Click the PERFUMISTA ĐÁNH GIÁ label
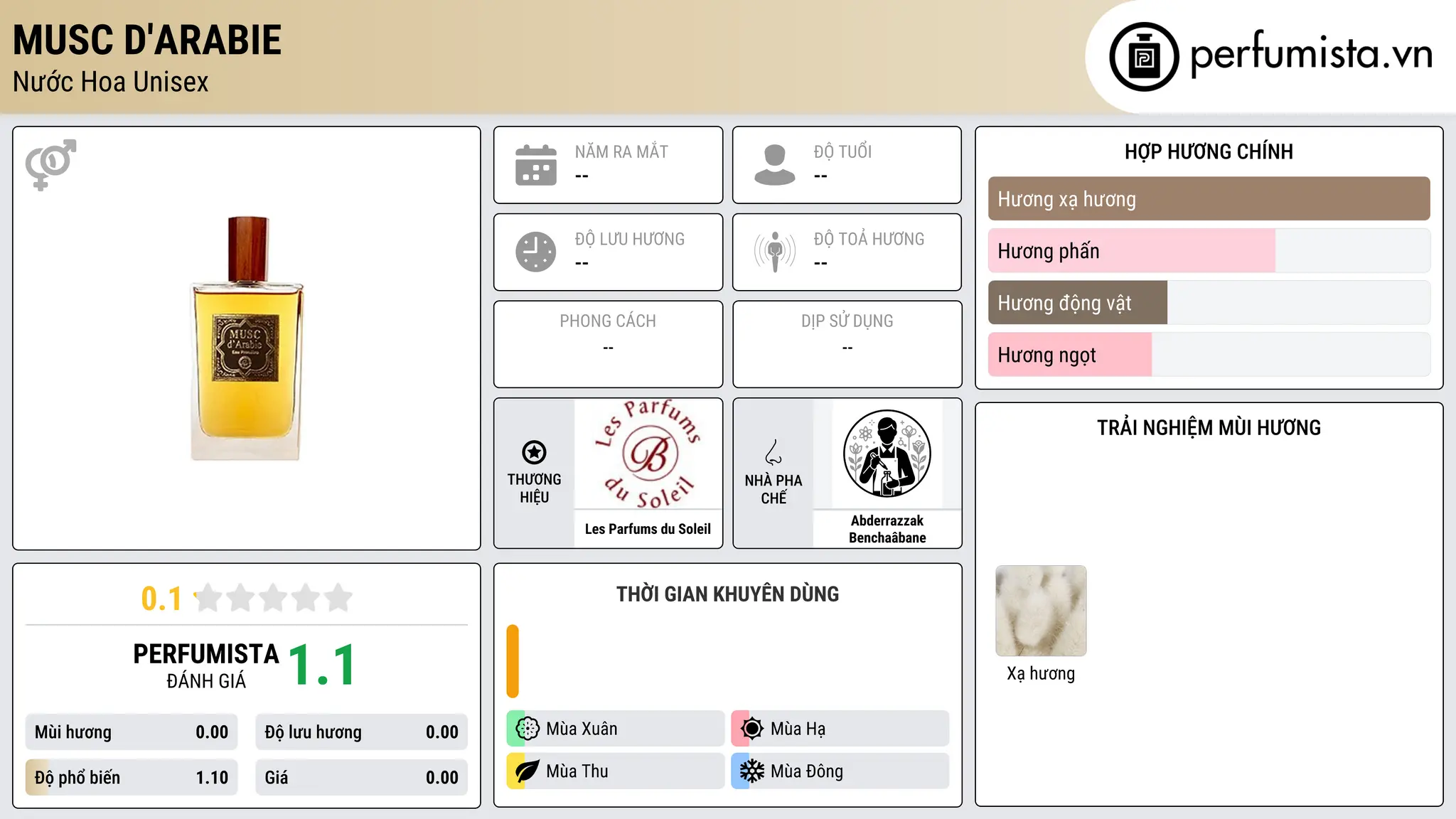The height and width of the screenshot is (819, 1456). point(206,665)
